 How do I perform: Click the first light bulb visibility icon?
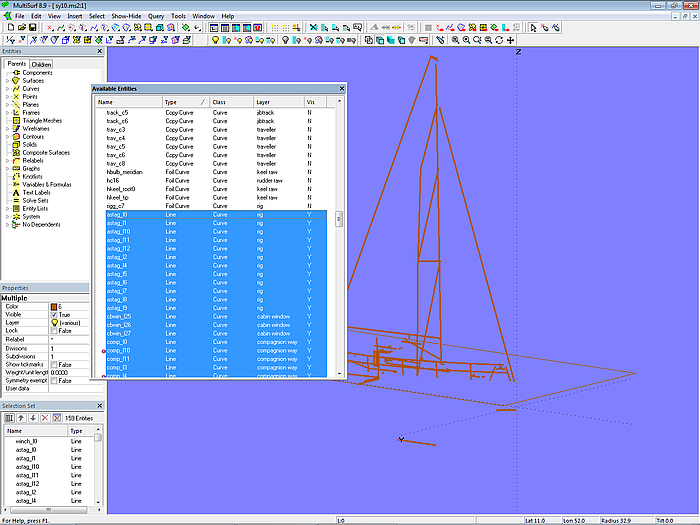pyautogui.click(x=216, y=40)
